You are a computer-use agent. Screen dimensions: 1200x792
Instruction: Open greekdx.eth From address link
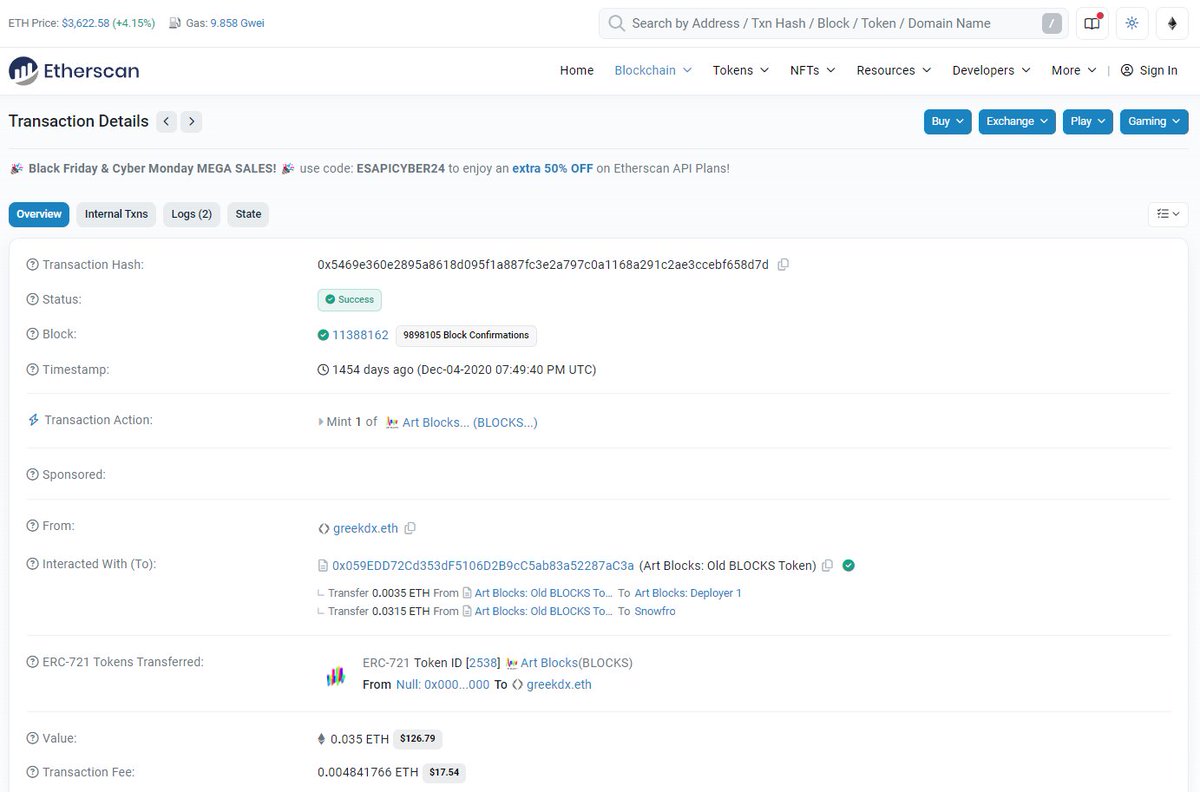[x=365, y=528]
